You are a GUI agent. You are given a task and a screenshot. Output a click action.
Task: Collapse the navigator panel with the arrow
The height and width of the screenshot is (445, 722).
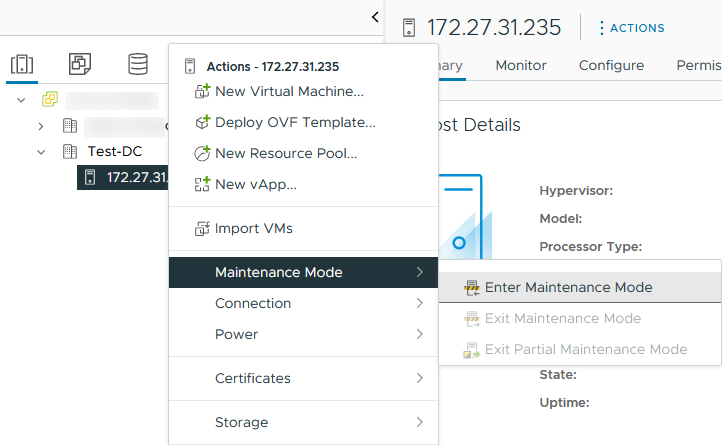click(x=375, y=17)
